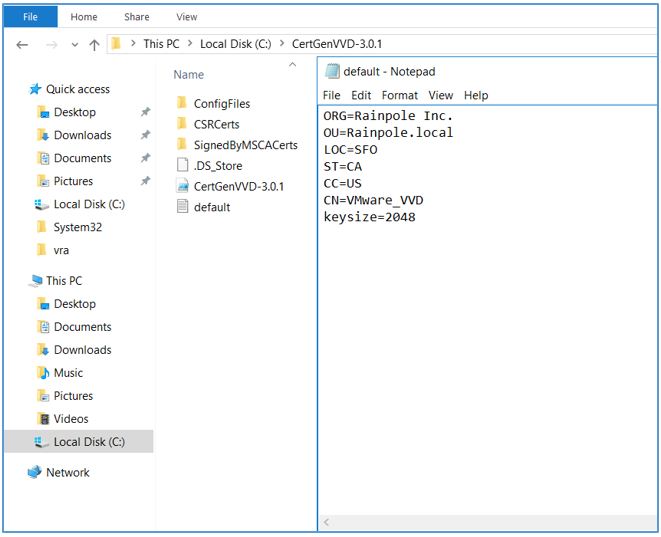The width and height of the screenshot is (661, 537).
Task: Click the Network icon in the navigation pane
Action: pyautogui.click(x=35, y=472)
